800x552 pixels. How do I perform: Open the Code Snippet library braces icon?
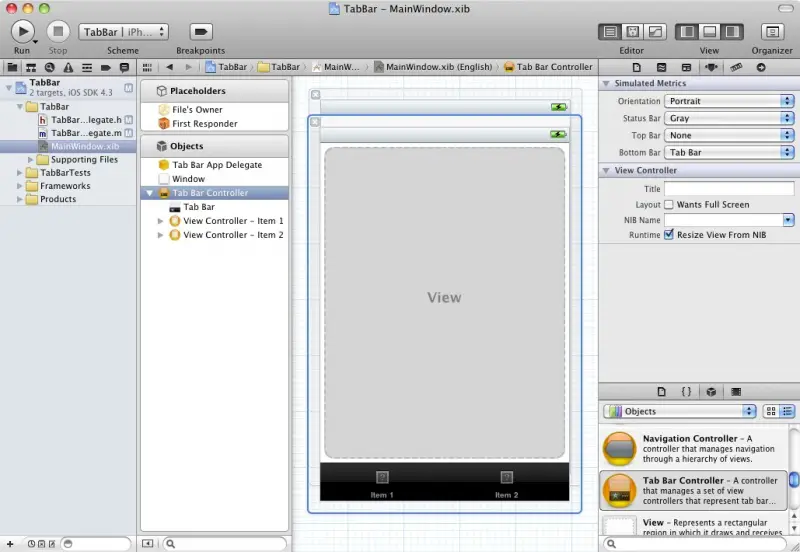click(x=686, y=391)
